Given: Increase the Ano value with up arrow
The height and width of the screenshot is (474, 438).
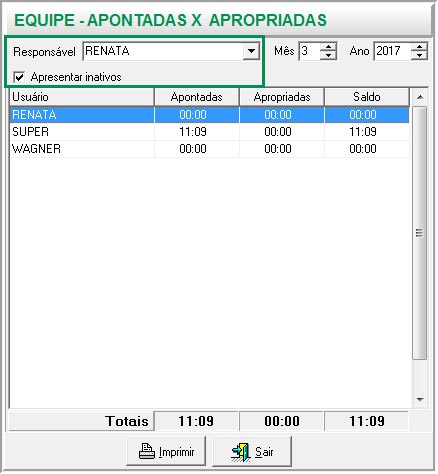Looking at the screenshot, I should point(419,47).
